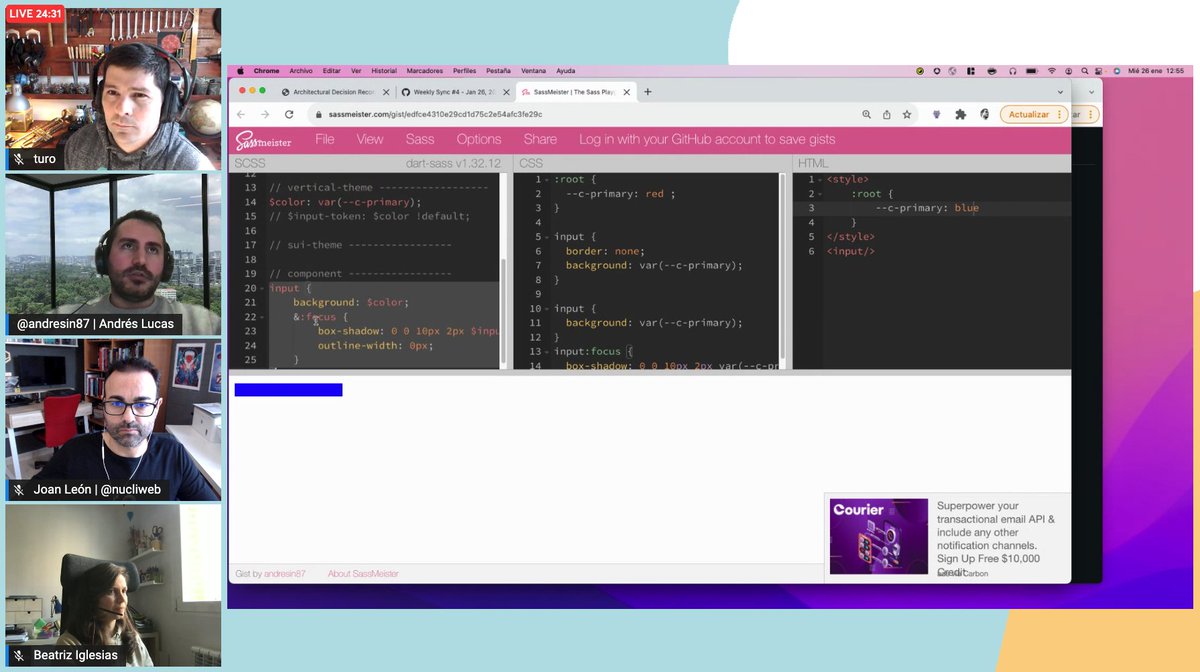Collapse the CSS :root block at line 1
This screenshot has width=1200, height=672.
click(548, 179)
